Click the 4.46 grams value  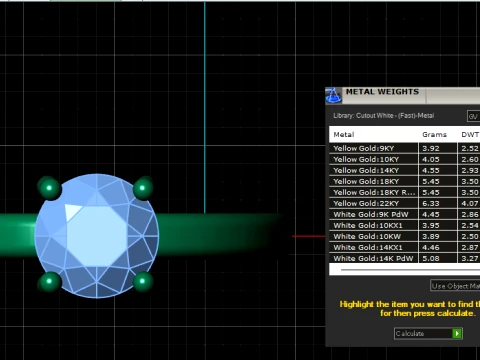coord(431,248)
